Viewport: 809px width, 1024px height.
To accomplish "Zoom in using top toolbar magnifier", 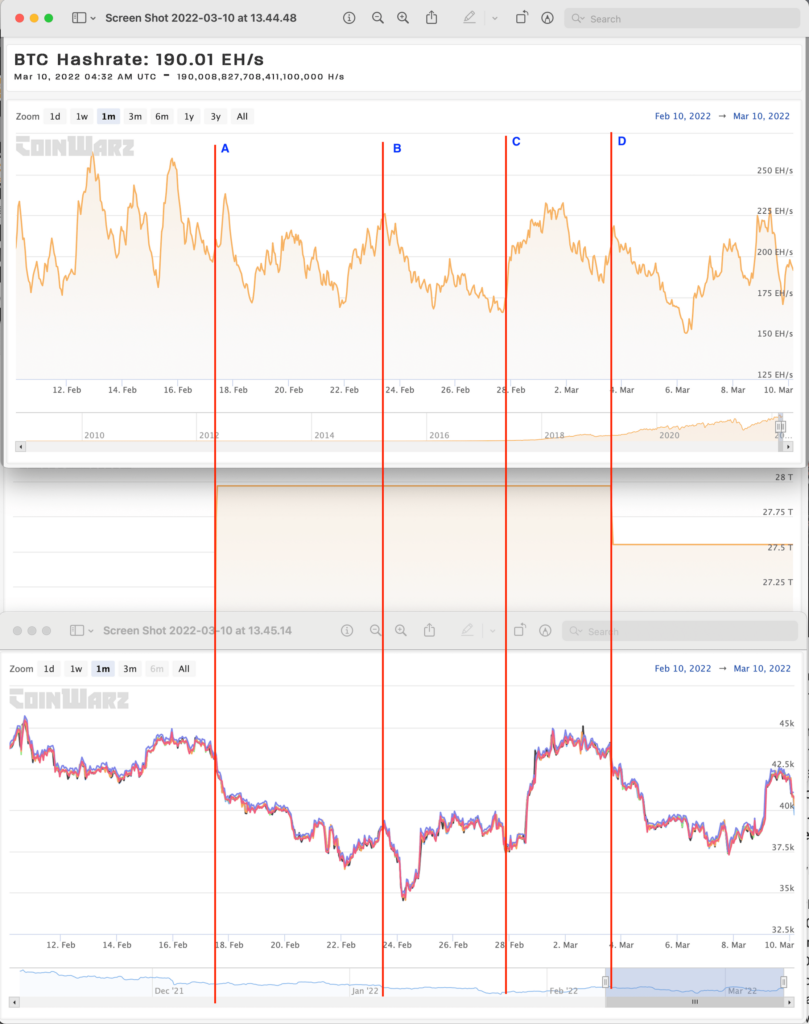I will [x=403, y=18].
